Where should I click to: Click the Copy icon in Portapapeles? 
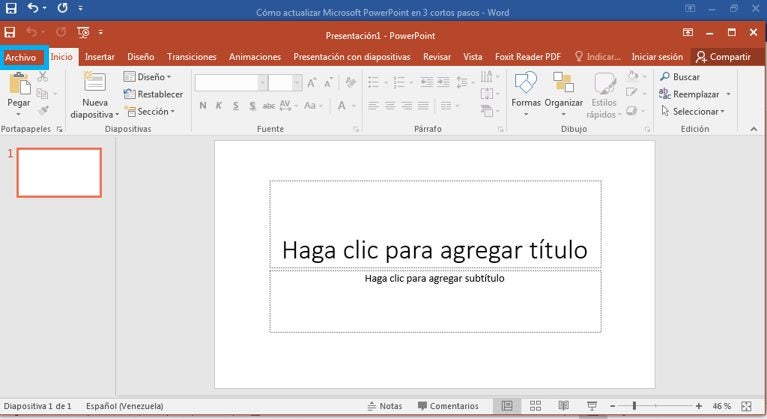pos(43,93)
